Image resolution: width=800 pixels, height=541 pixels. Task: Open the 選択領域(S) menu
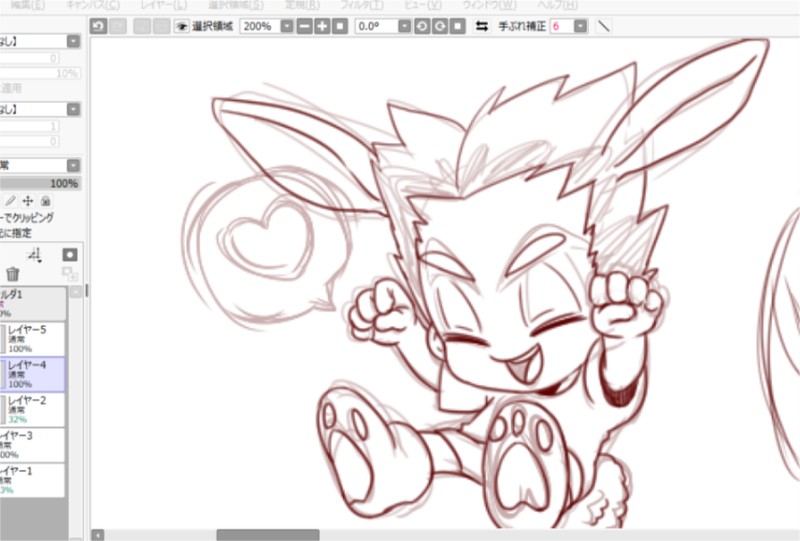click(236, 6)
